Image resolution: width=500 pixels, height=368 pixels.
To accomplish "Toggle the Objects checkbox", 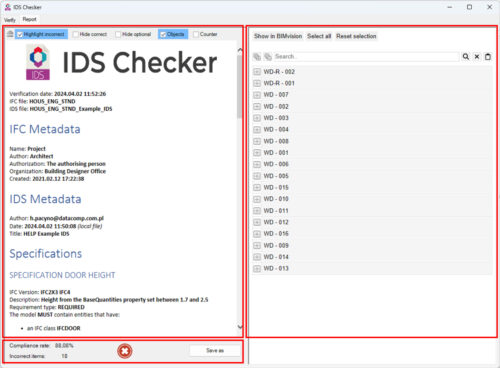I will [x=163, y=34].
